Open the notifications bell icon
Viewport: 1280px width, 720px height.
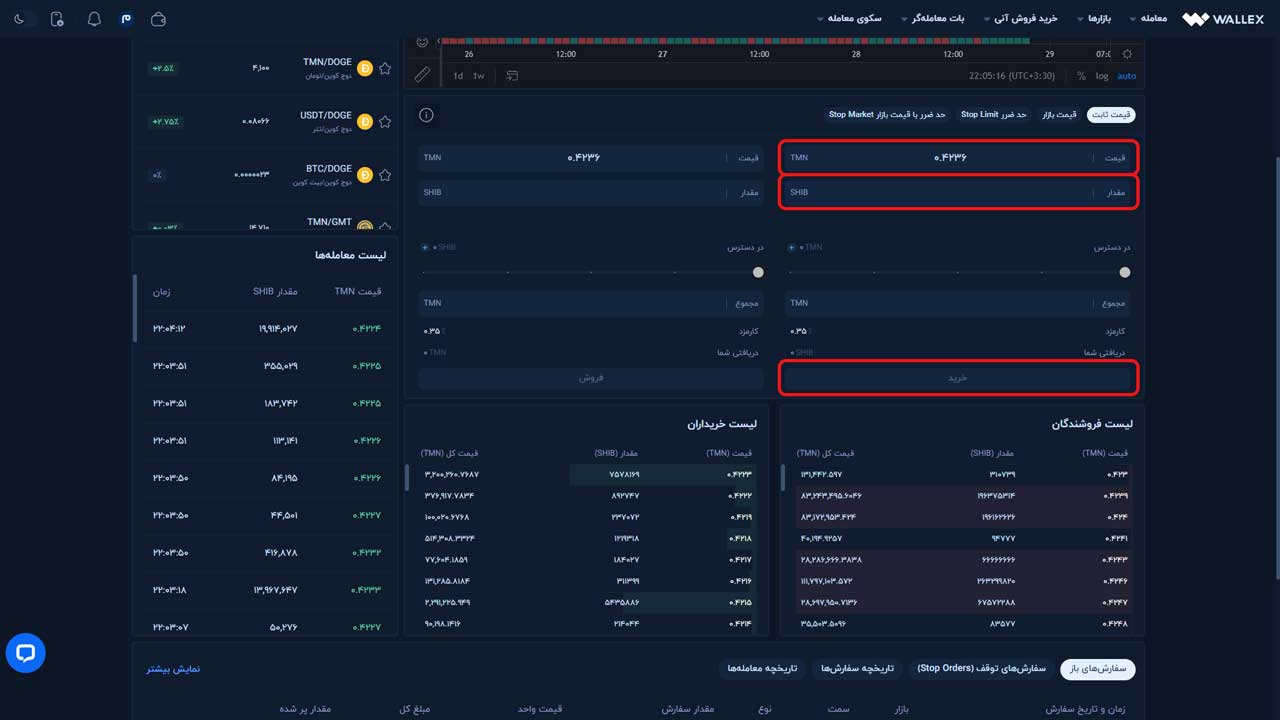(x=94, y=19)
